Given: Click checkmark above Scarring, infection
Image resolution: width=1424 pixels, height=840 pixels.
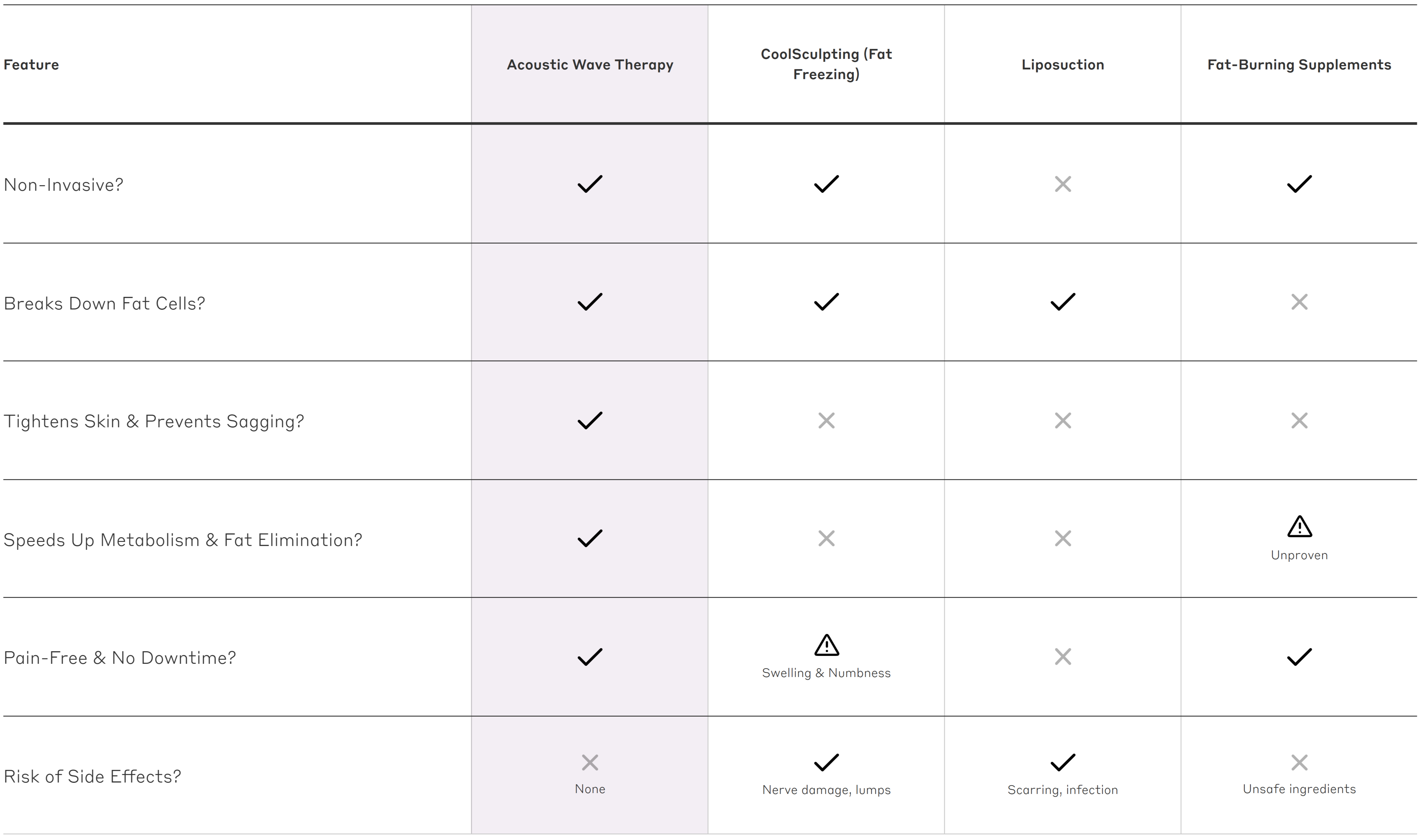Looking at the screenshot, I should [1062, 762].
